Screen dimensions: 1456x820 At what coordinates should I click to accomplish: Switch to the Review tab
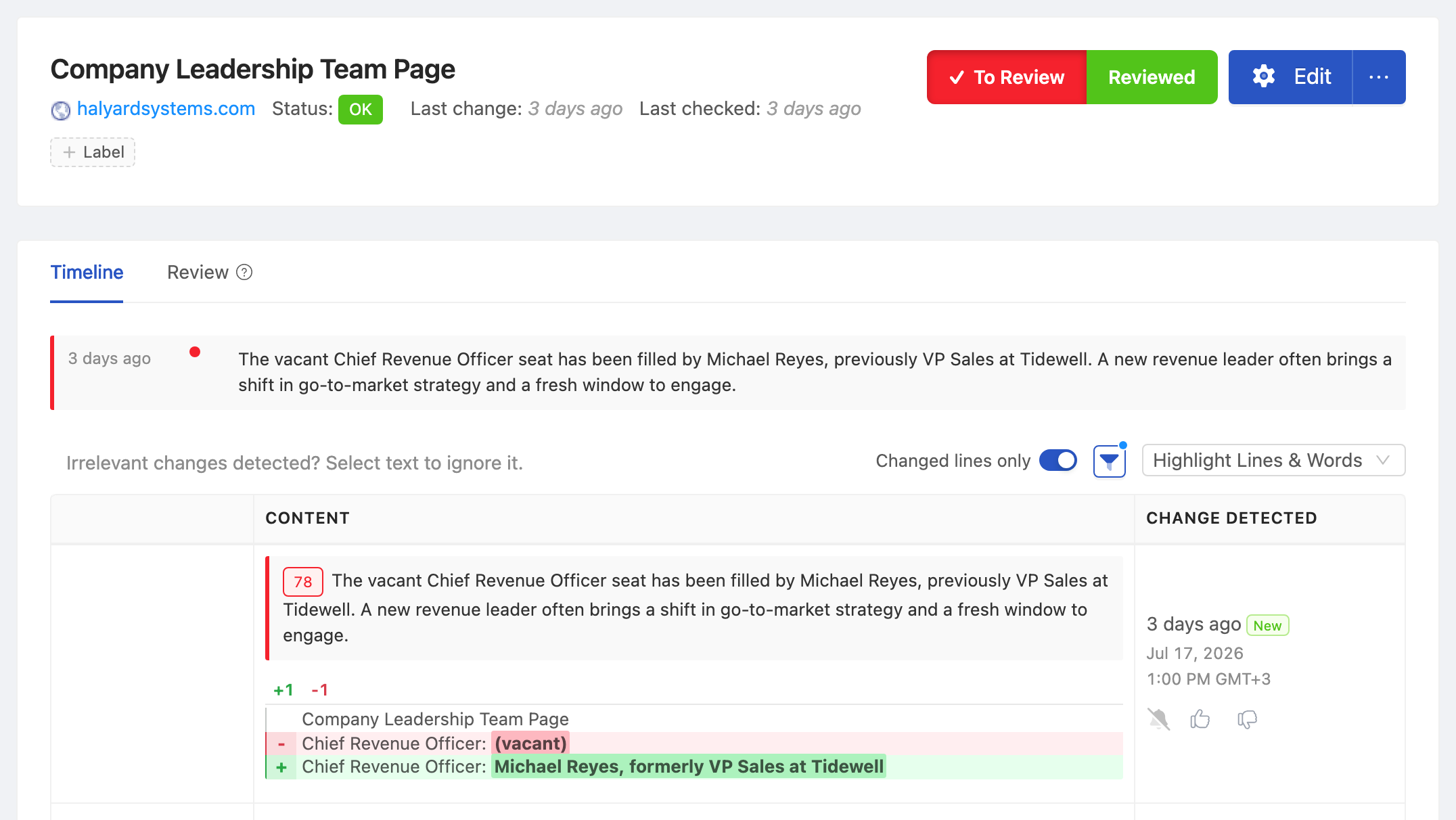(x=198, y=273)
